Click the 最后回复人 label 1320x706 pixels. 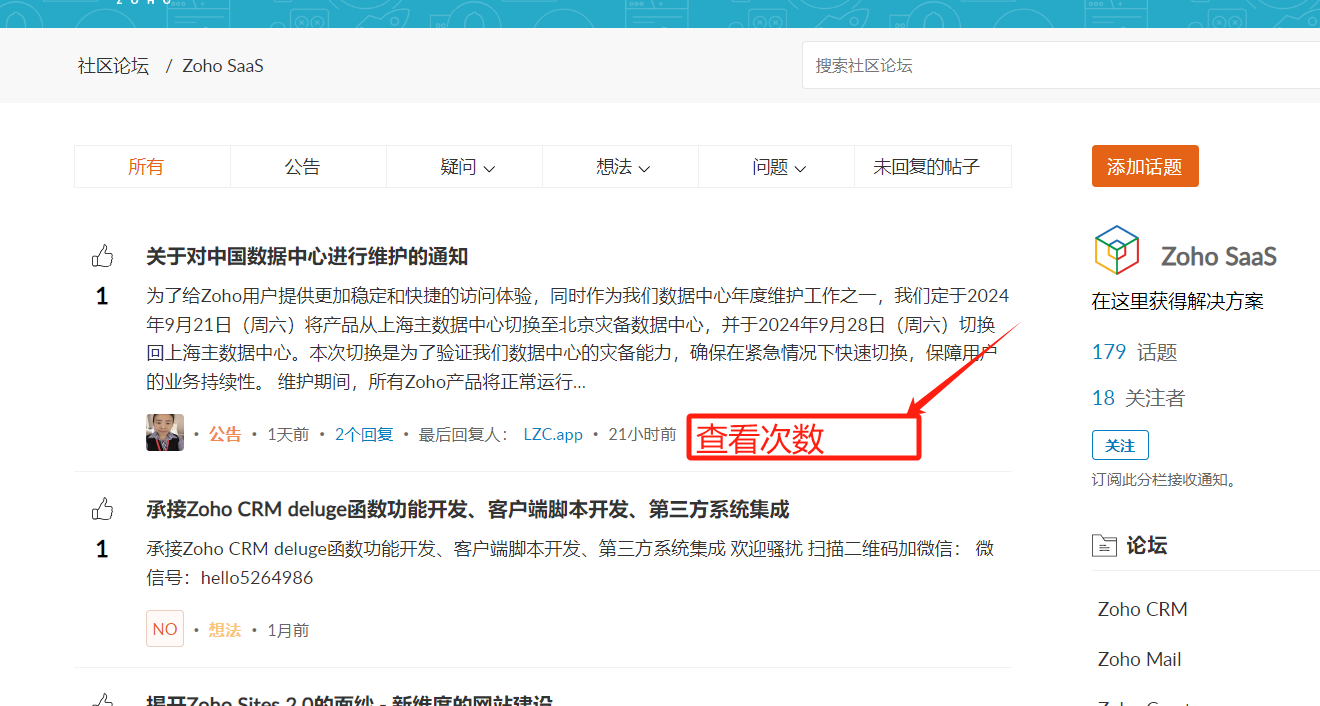pyautogui.click(x=465, y=434)
